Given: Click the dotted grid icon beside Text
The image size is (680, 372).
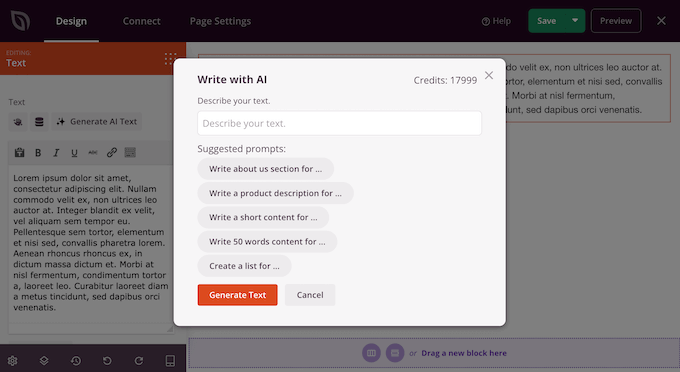Looking at the screenshot, I should click(x=170, y=59).
